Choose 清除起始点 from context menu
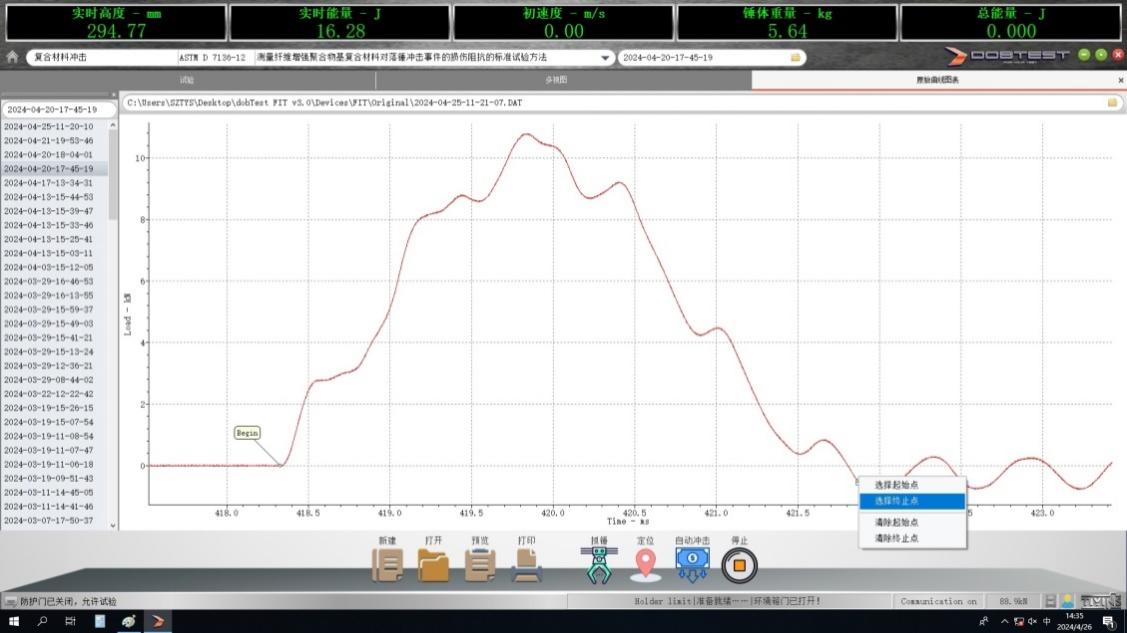Screen dimensions: 1127x633 [912, 522]
